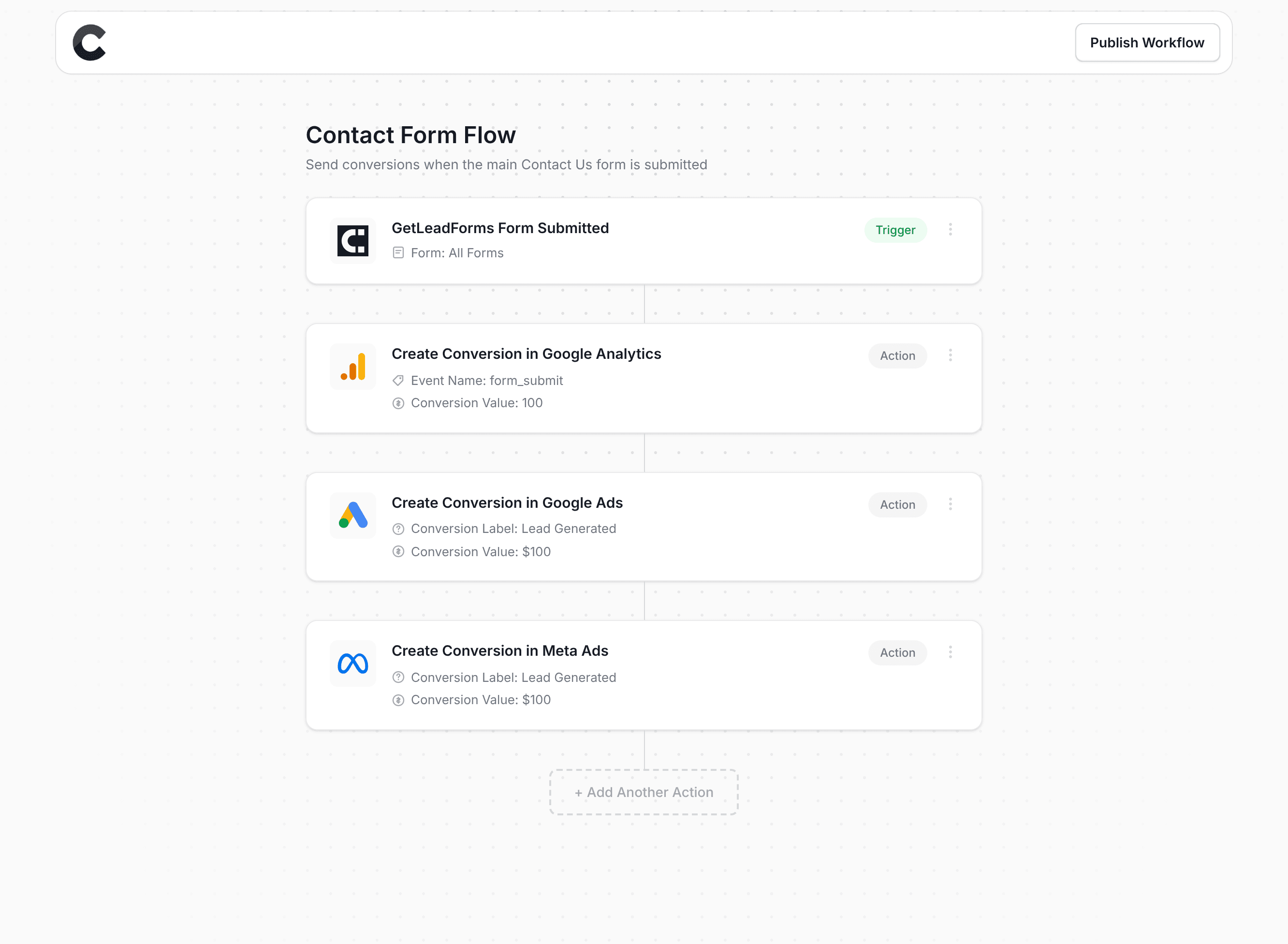Click Add Another Action
The height and width of the screenshot is (944, 1288).
coord(643,792)
